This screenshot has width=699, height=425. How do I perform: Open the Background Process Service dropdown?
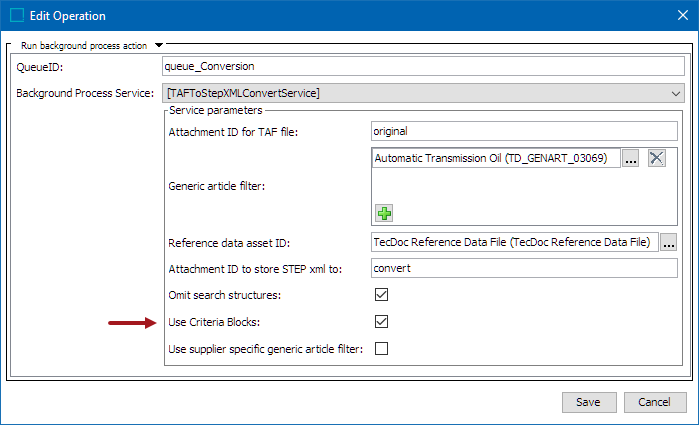(423, 93)
